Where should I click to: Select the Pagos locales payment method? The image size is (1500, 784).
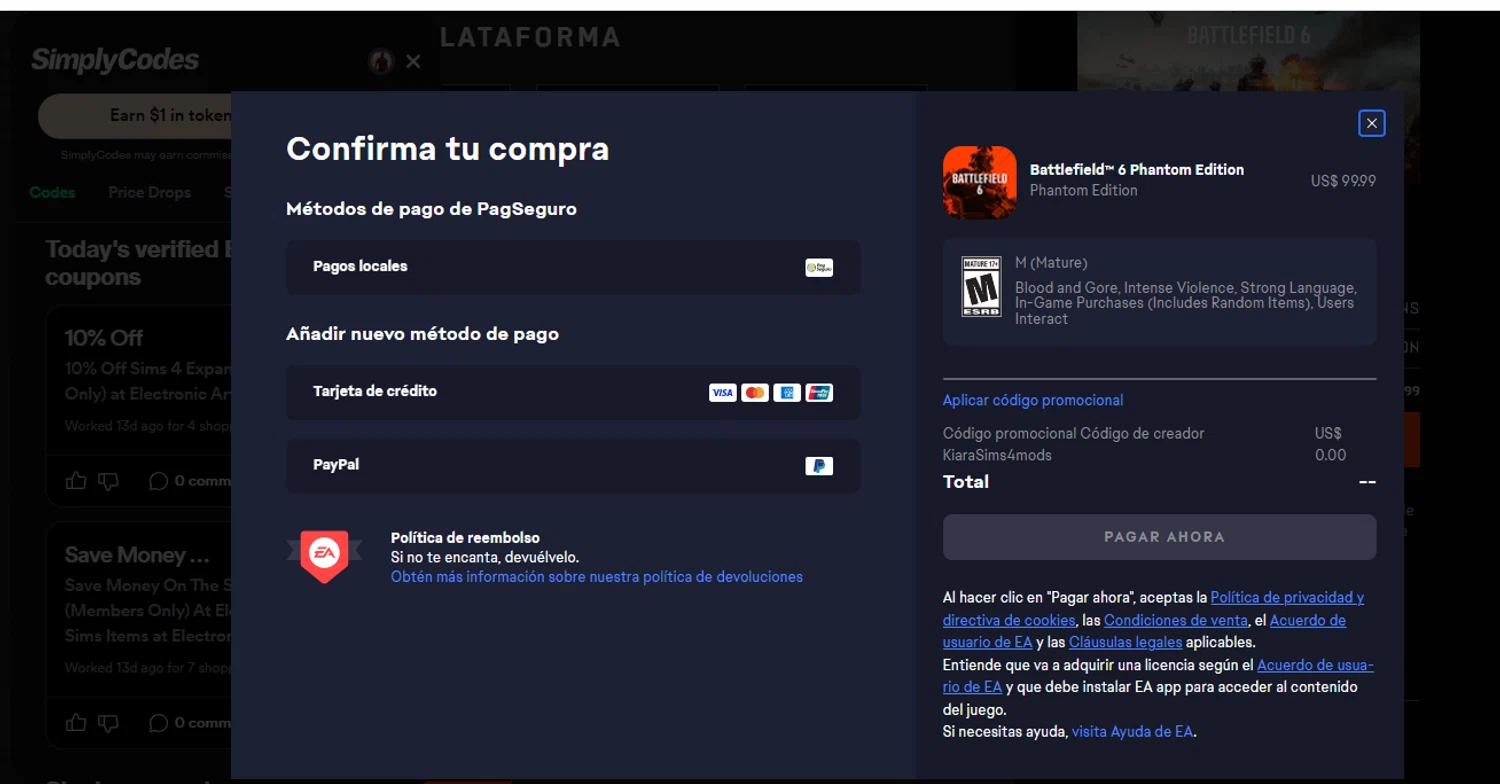click(573, 267)
